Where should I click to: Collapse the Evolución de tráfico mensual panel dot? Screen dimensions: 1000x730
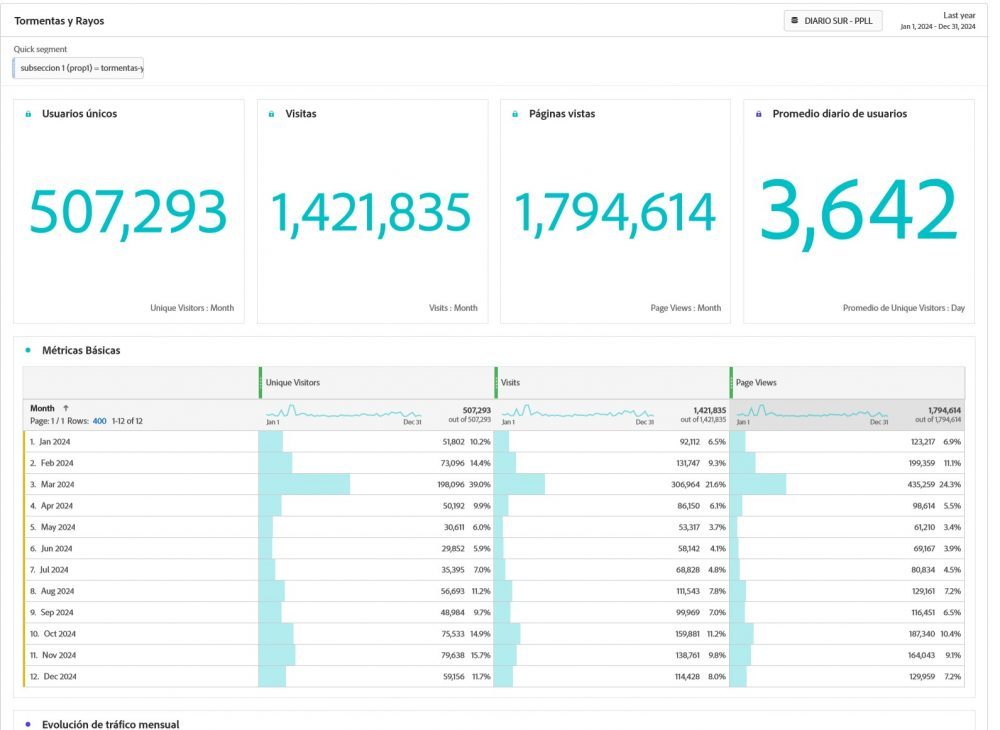(27, 724)
